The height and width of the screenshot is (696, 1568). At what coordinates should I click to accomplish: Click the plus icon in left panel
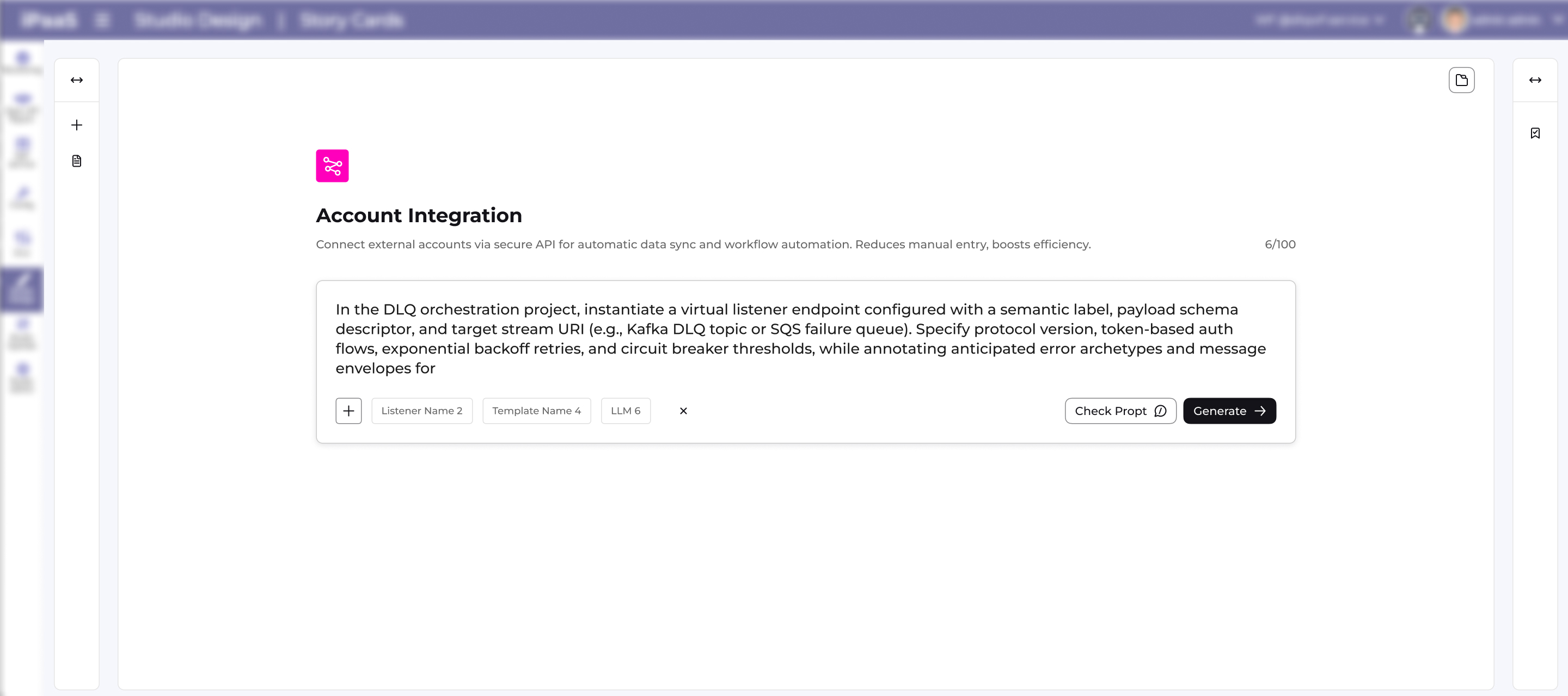(x=77, y=125)
